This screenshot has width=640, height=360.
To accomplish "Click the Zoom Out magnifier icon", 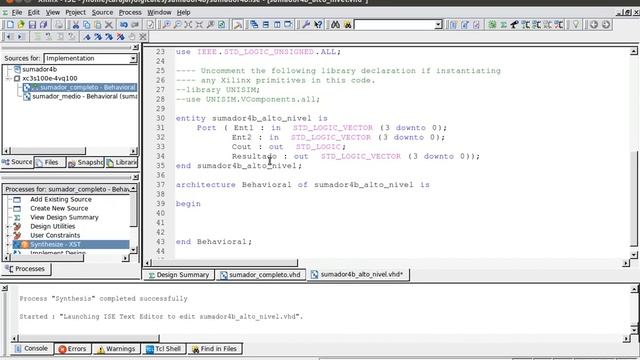I will (x=178, y=25).
